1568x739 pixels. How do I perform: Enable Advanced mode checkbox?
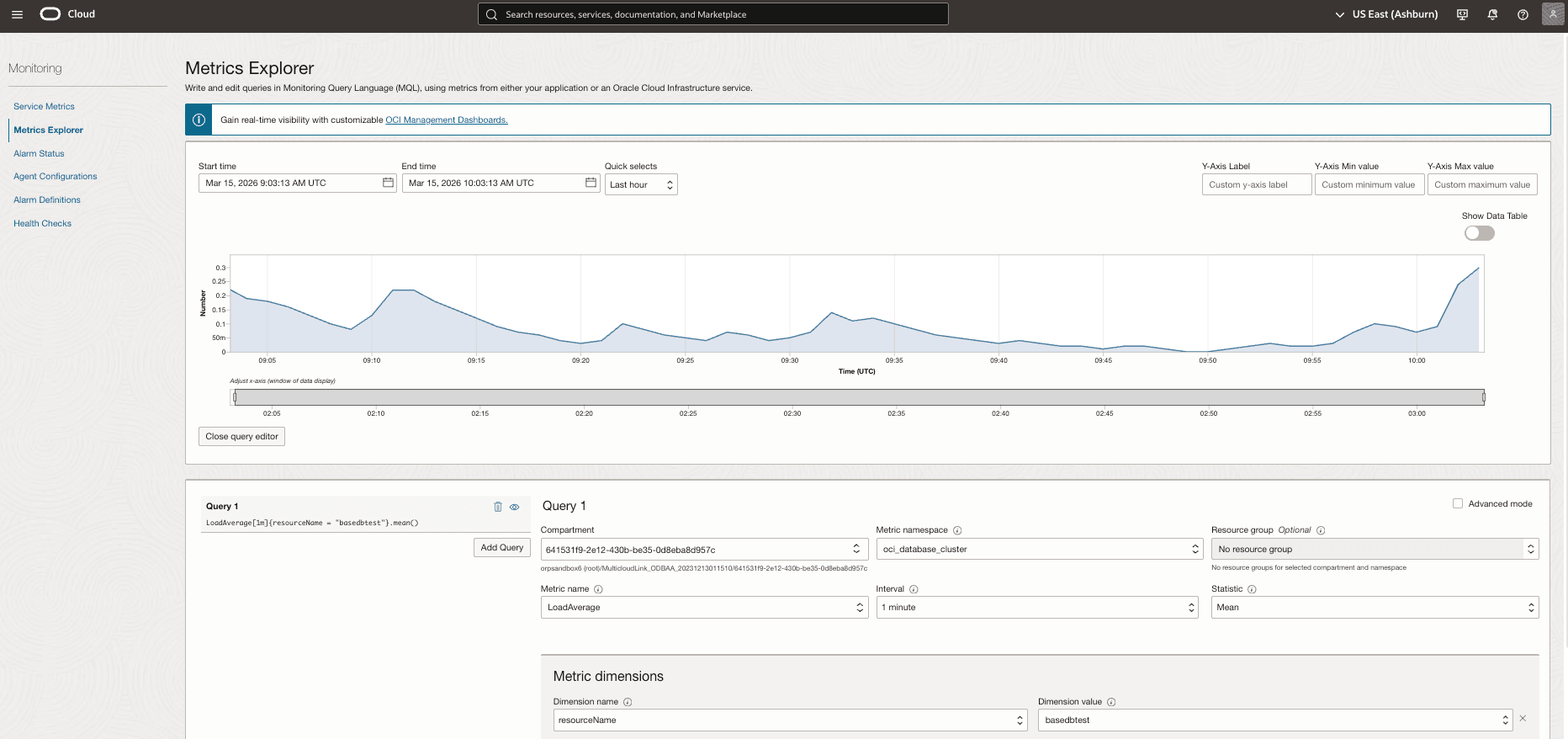click(1458, 503)
